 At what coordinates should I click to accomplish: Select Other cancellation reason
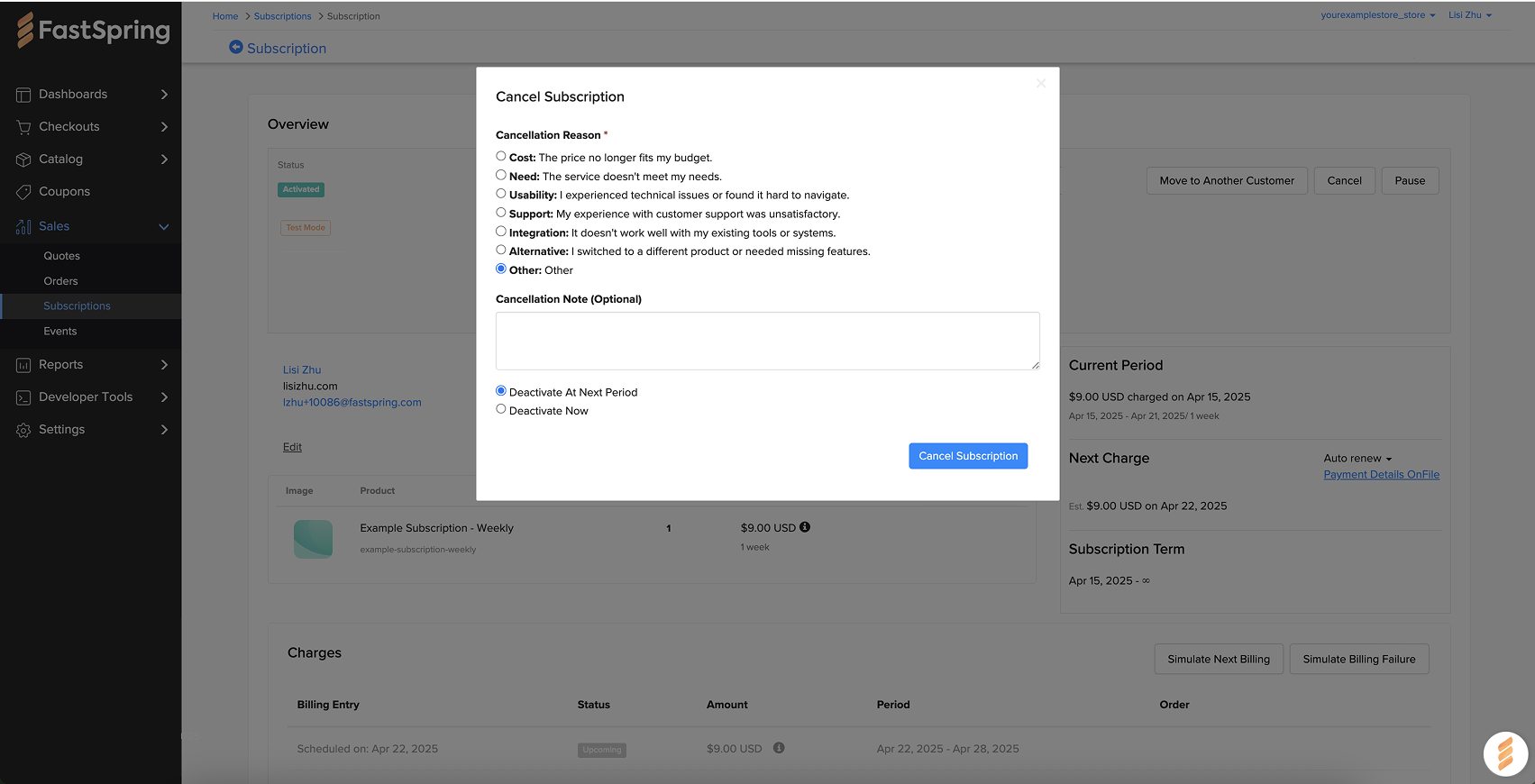[x=501, y=269]
